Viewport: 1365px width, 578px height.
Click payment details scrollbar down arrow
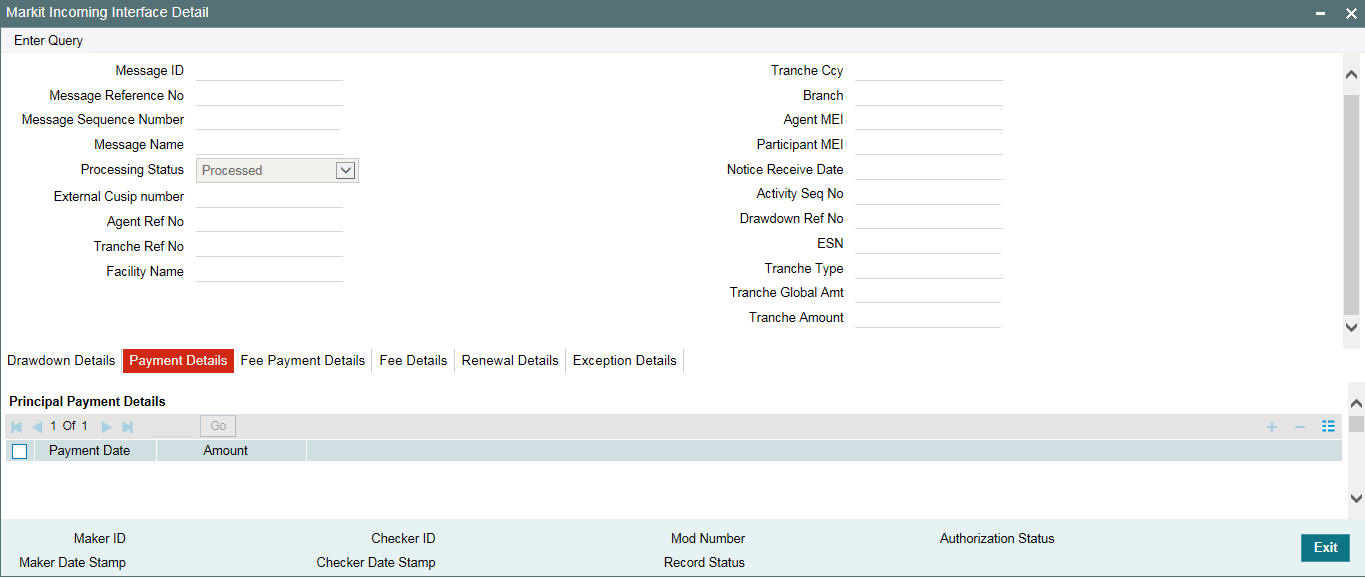pos(1356,497)
